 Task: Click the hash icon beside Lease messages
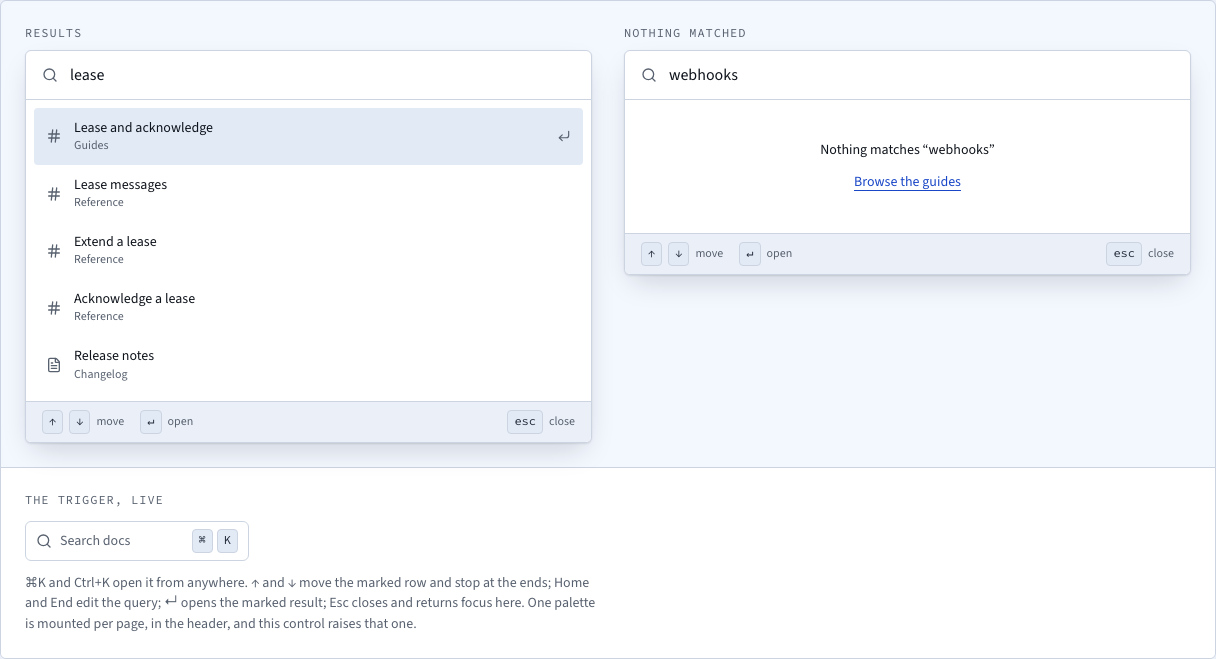click(x=54, y=193)
